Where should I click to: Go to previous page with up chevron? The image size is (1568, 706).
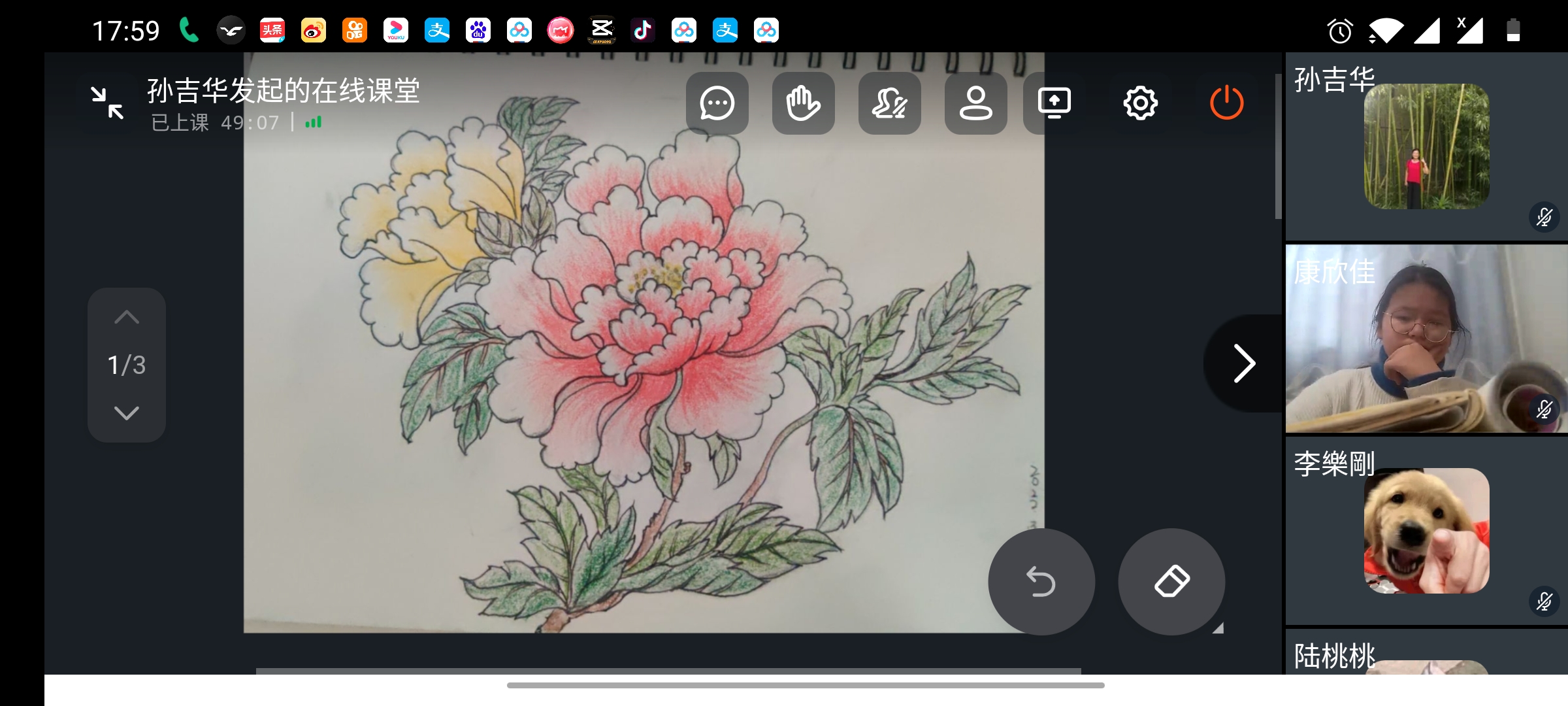tap(127, 318)
